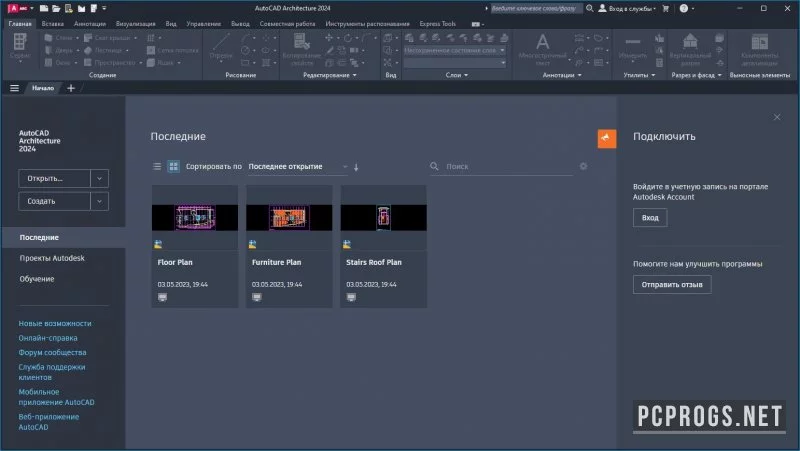
Task: Open the layer state dropdown in Слои panel
Action: click(454, 51)
